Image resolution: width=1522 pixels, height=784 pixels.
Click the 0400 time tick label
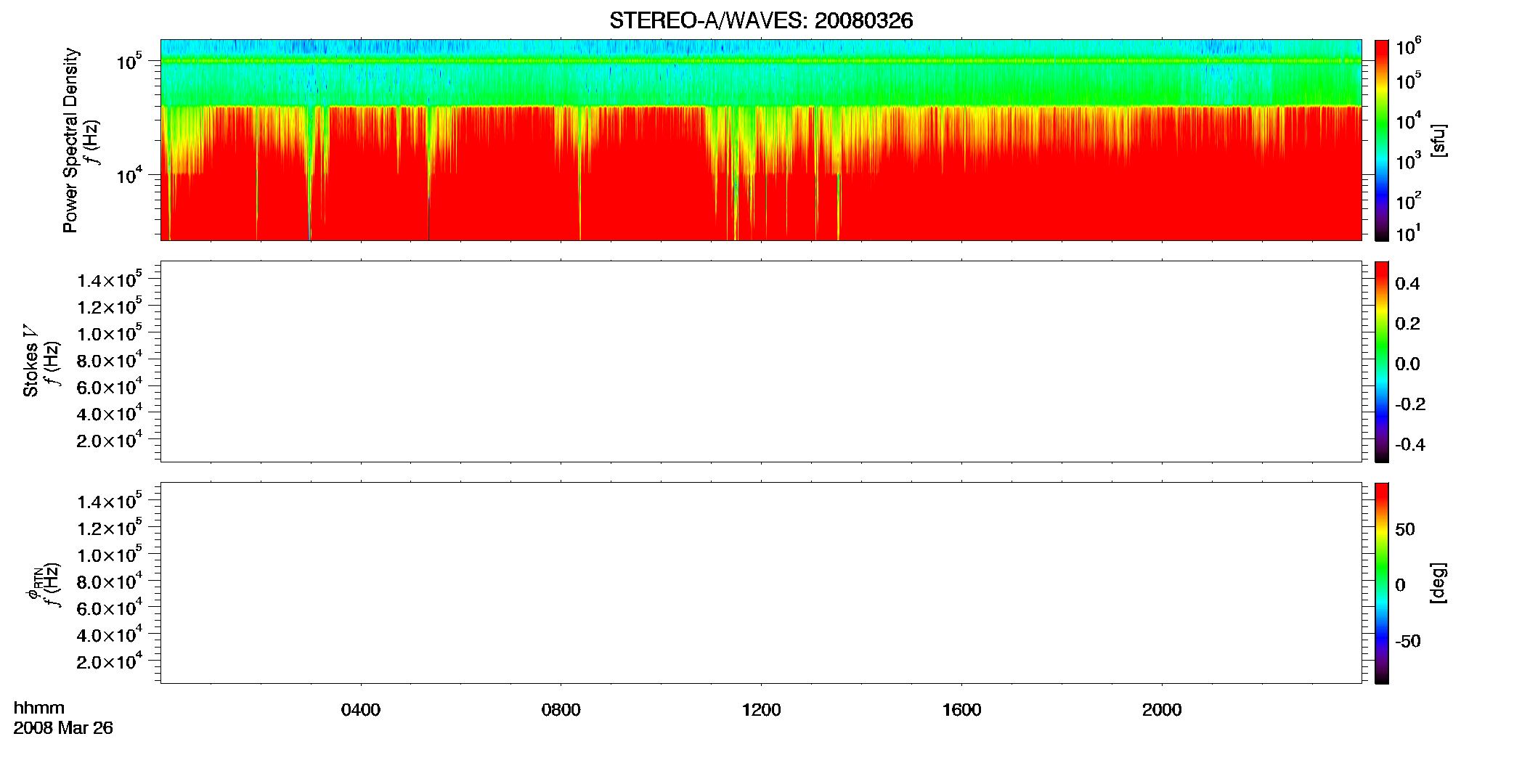click(361, 710)
